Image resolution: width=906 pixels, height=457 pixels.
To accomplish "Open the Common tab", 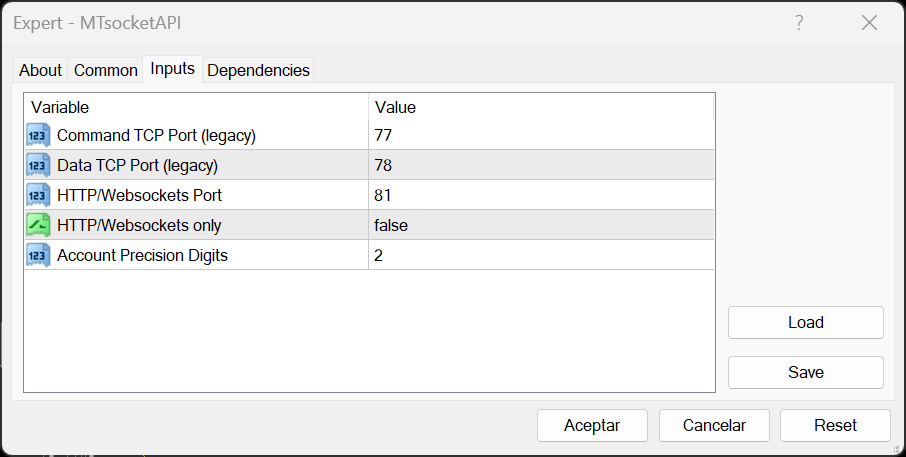I will 106,70.
